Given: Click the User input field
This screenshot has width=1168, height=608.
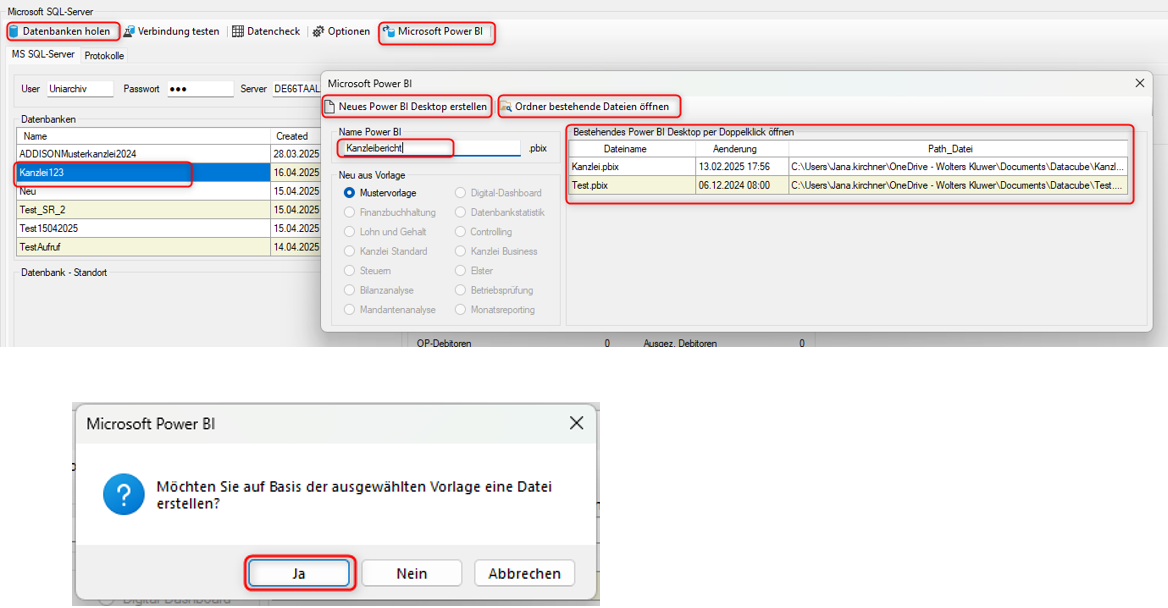Looking at the screenshot, I should 80,89.
